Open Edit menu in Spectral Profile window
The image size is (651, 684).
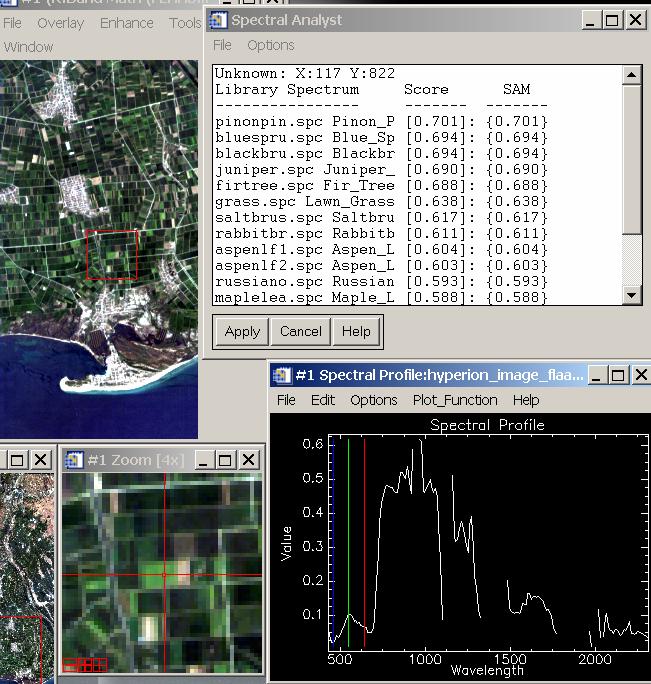pos(323,400)
